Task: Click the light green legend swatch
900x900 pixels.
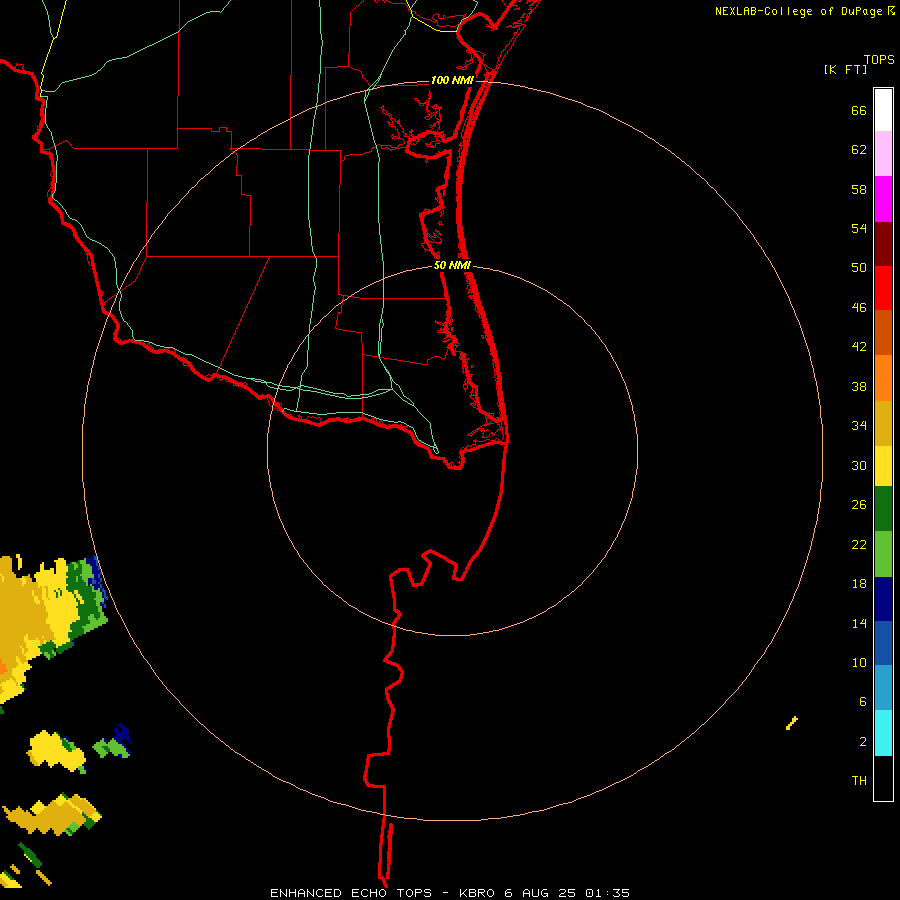Action: (883, 554)
